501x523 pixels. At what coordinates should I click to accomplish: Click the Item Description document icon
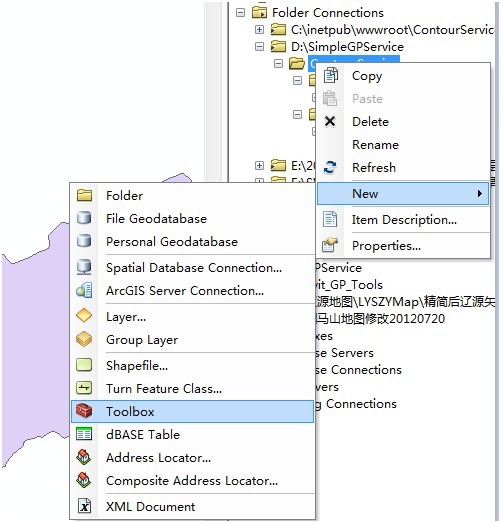[330, 219]
